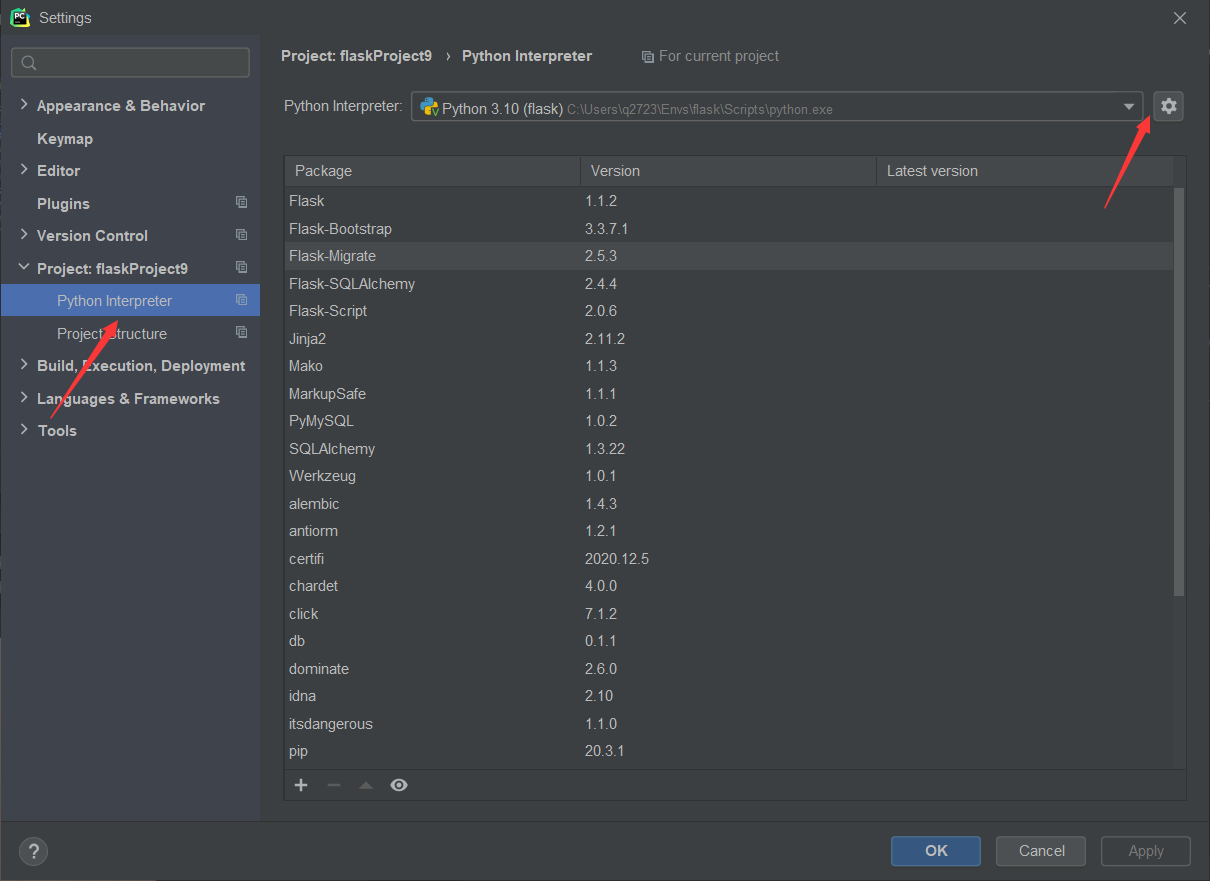Select the SQLAlchemy 1.3.22 package row
The width and height of the screenshot is (1210, 881).
pyautogui.click(x=728, y=449)
